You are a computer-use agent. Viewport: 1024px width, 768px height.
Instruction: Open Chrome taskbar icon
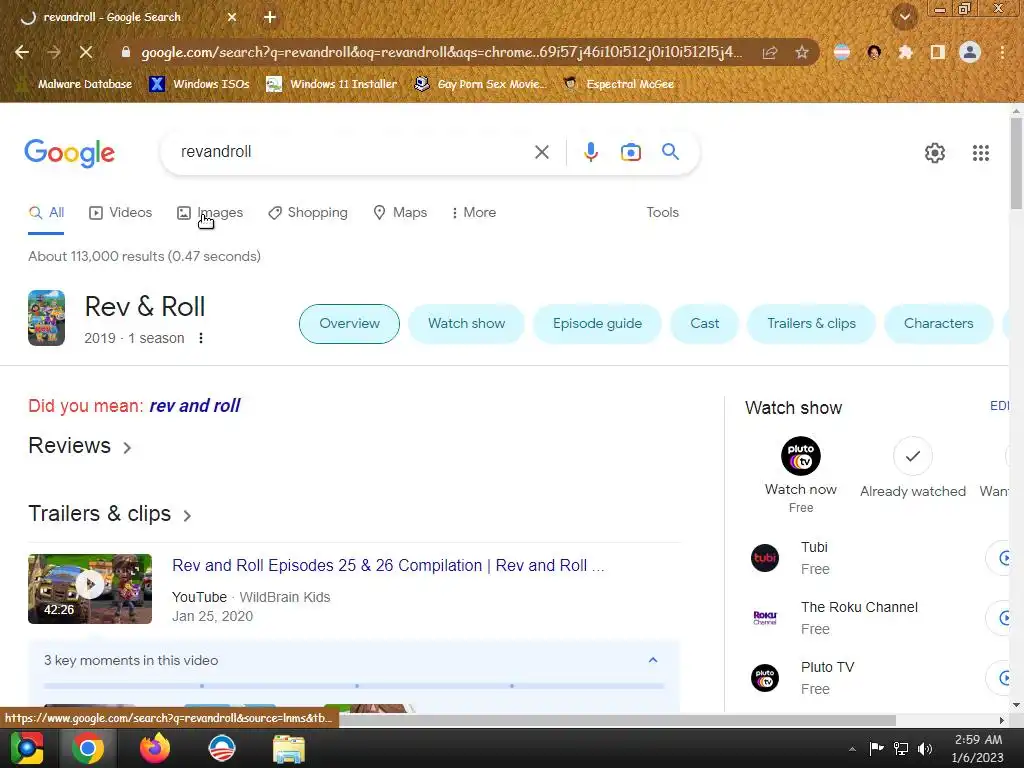click(88, 748)
